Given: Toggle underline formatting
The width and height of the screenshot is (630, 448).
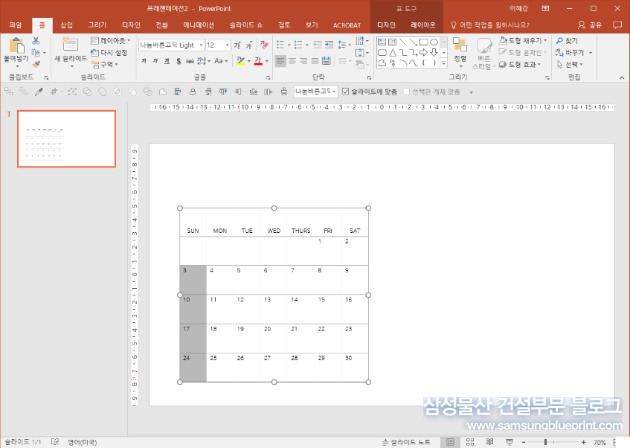Looking at the screenshot, I should (166, 61).
